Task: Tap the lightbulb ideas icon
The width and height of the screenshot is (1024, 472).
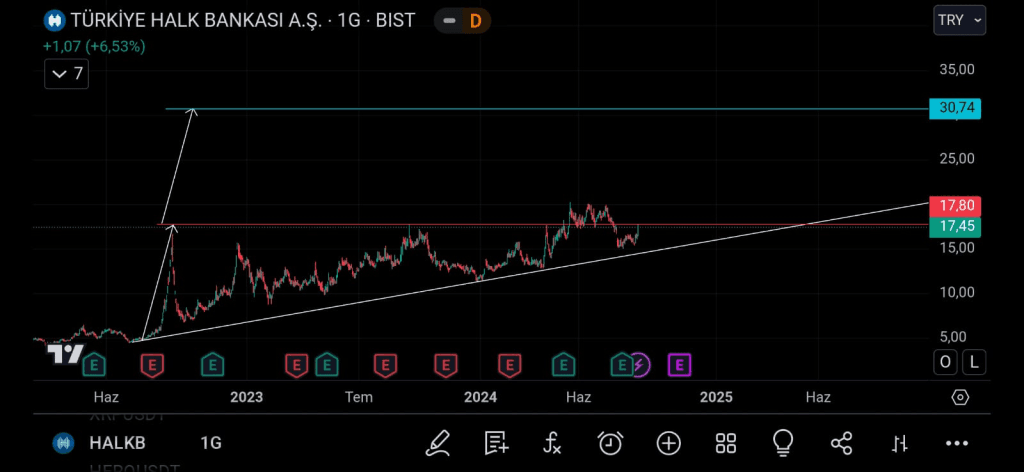Action: pos(782,443)
